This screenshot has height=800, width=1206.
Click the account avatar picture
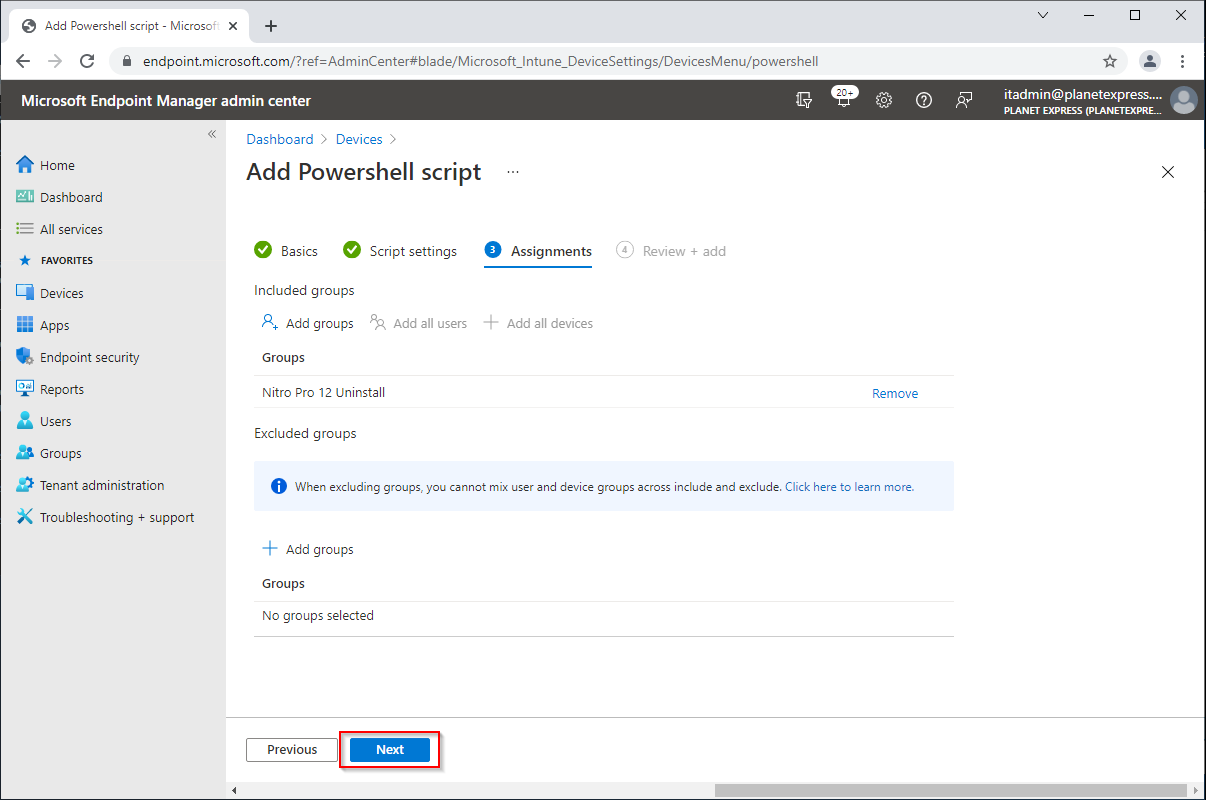tap(1184, 100)
